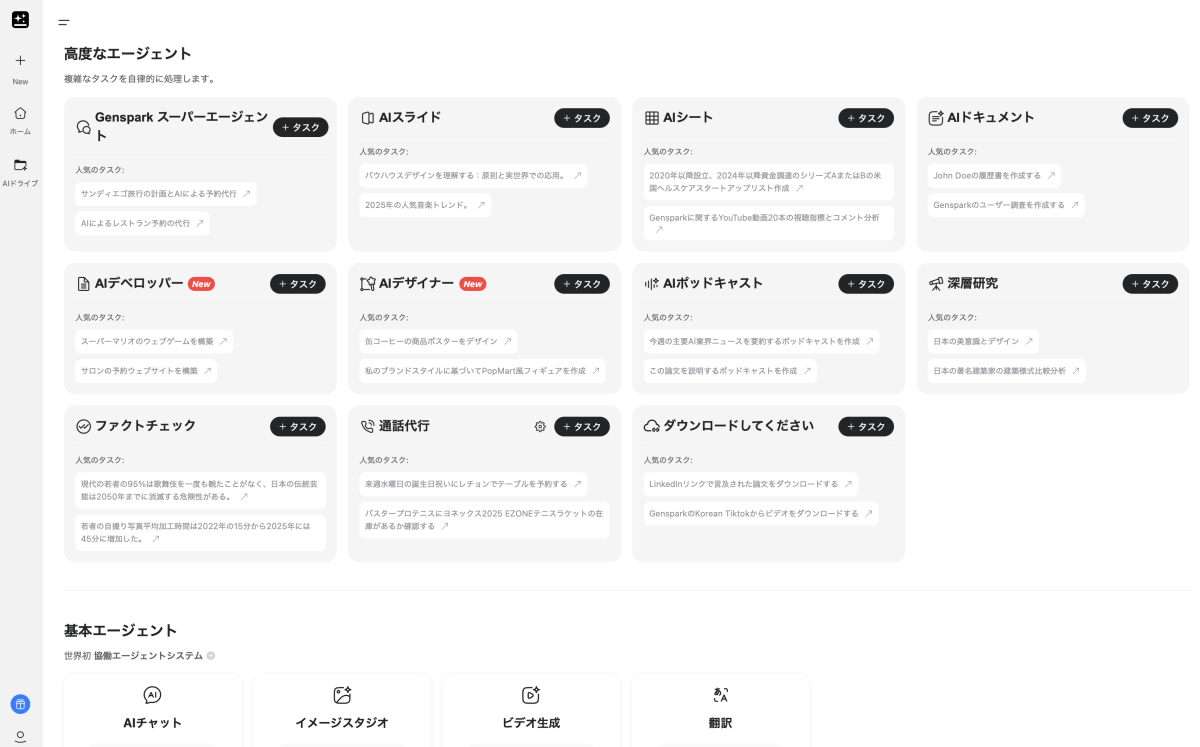Select the イメージスタジオ agent card
The width and height of the screenshot is (1200, 747).
341,709
